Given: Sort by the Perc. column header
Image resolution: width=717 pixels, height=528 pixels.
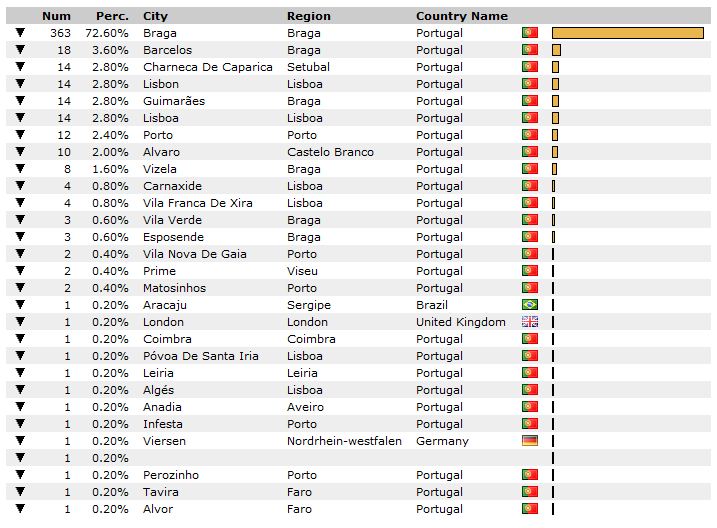Looking at the screenshot, I should (x=112, y=16).
